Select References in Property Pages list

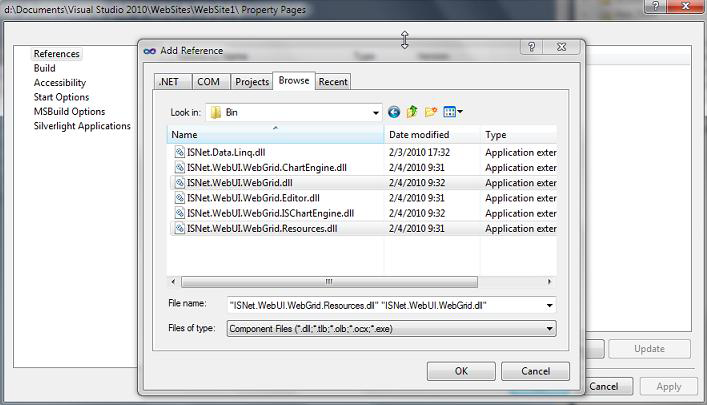(x=56, y=54)
